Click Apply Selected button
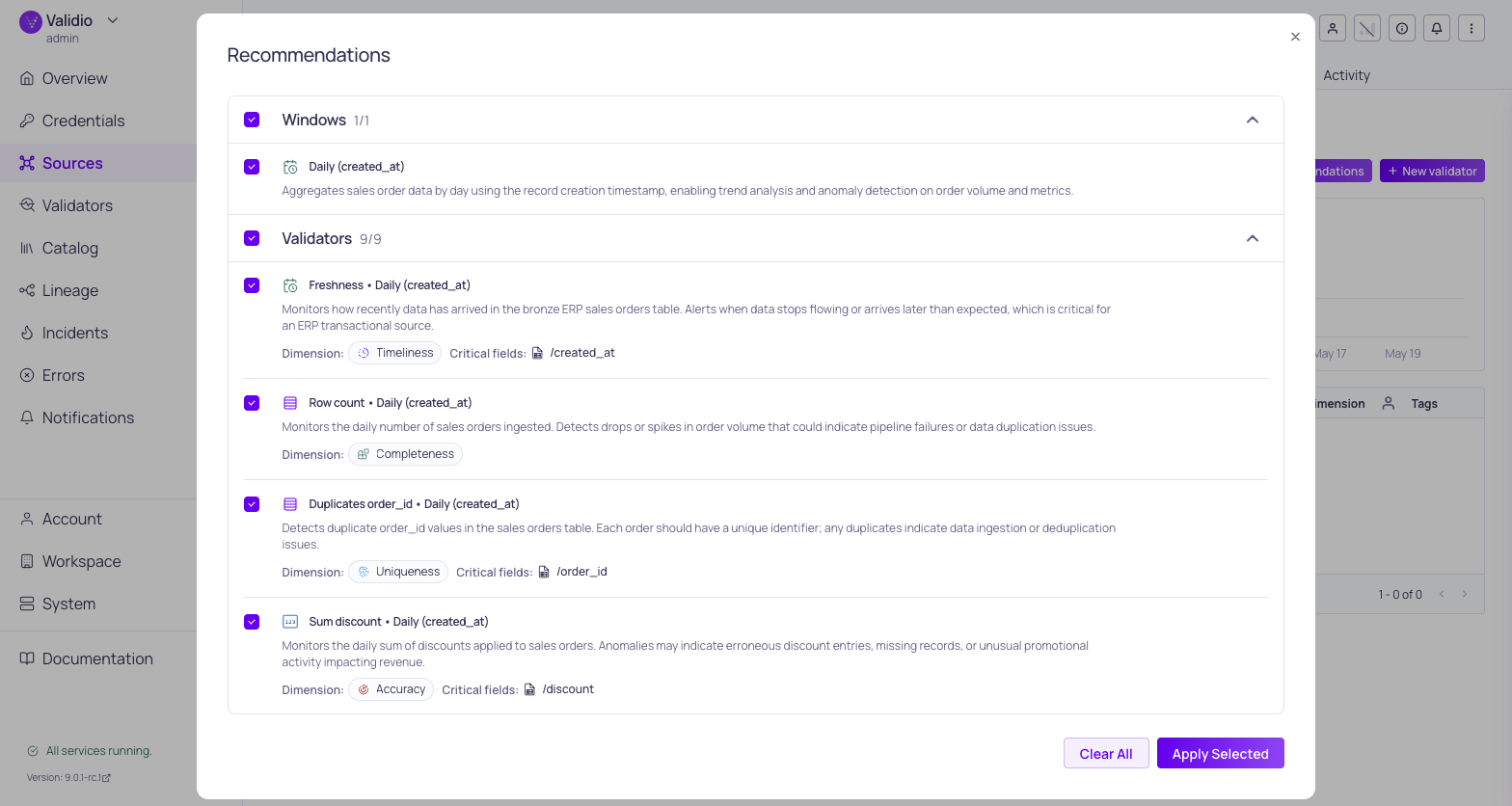Image resolution: width=1512 pixels, height=806 pixels. click(x=1221, y=753)
